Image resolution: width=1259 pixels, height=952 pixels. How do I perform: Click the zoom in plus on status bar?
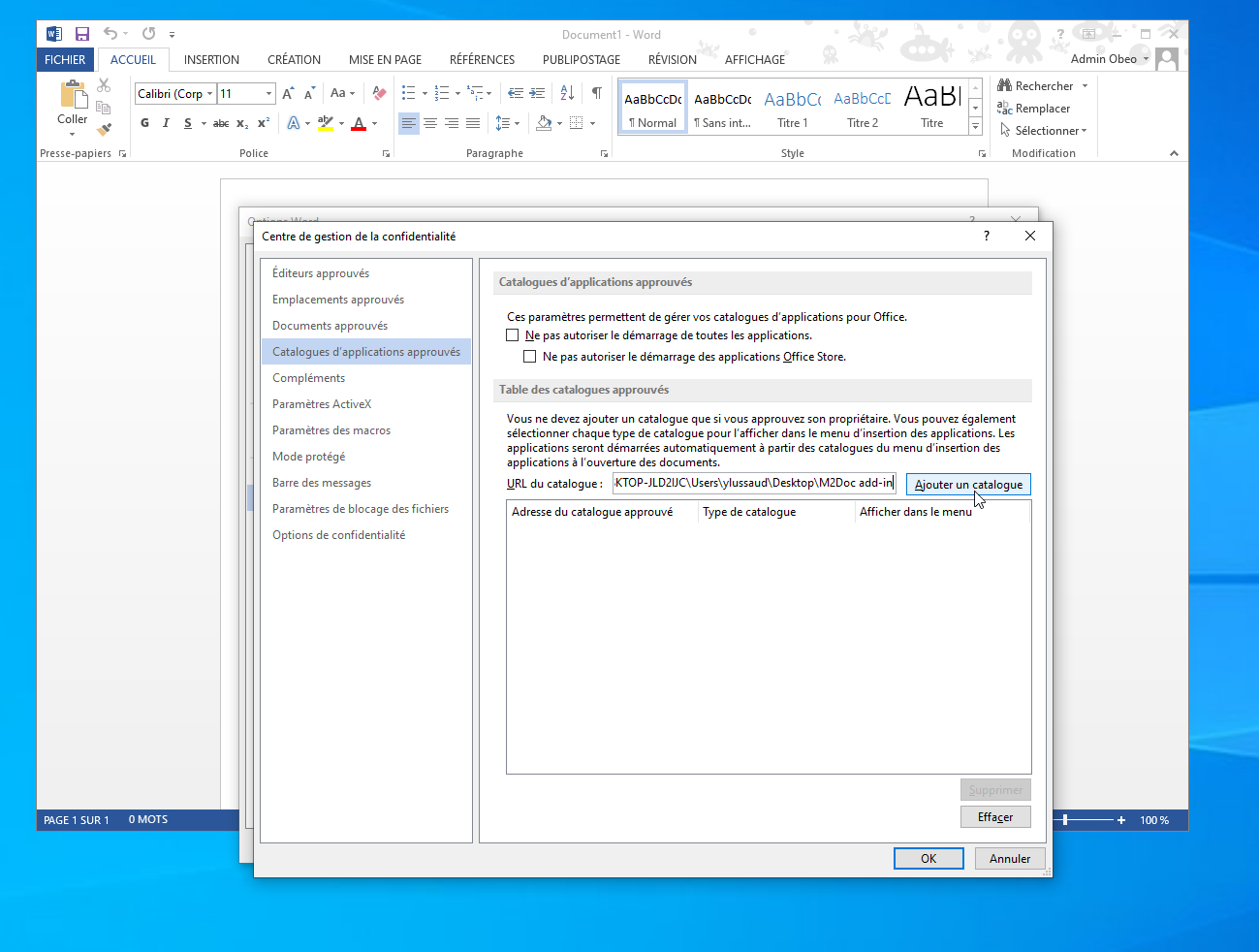tap(1121, 820)
